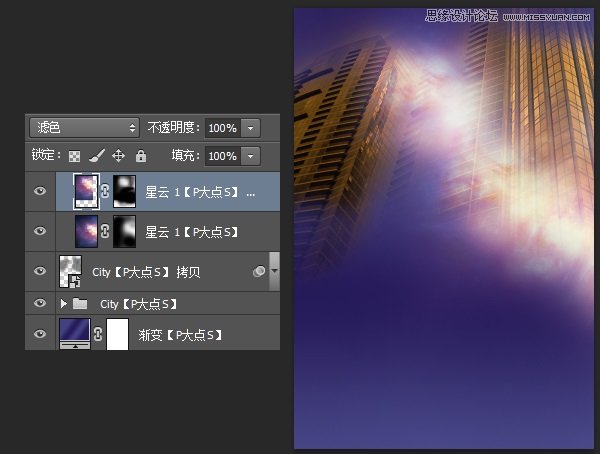The height and width of the screenshot is (454, 600).
Task: Select layer name 星云 1【P大点S】… top row
Action: (x=200, y=192)
